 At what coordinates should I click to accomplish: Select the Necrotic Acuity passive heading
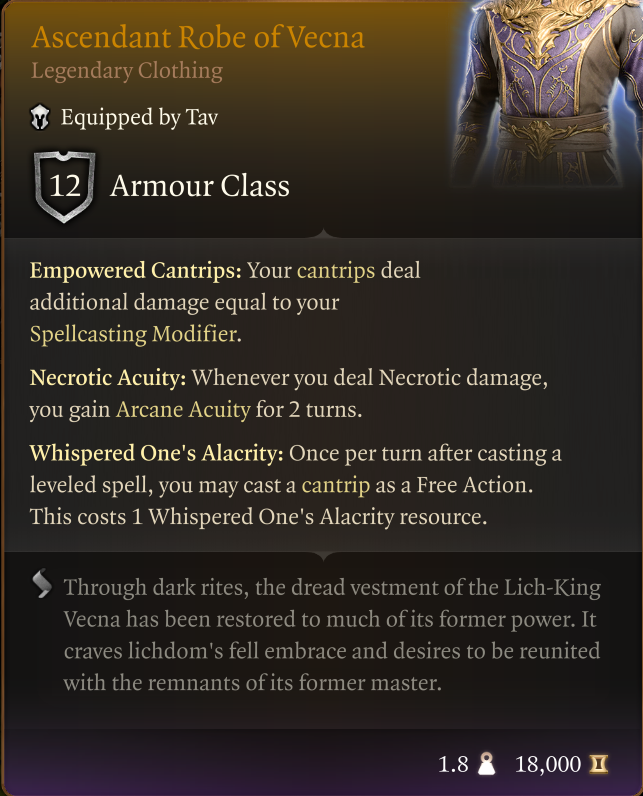click(x=108, y=378)
